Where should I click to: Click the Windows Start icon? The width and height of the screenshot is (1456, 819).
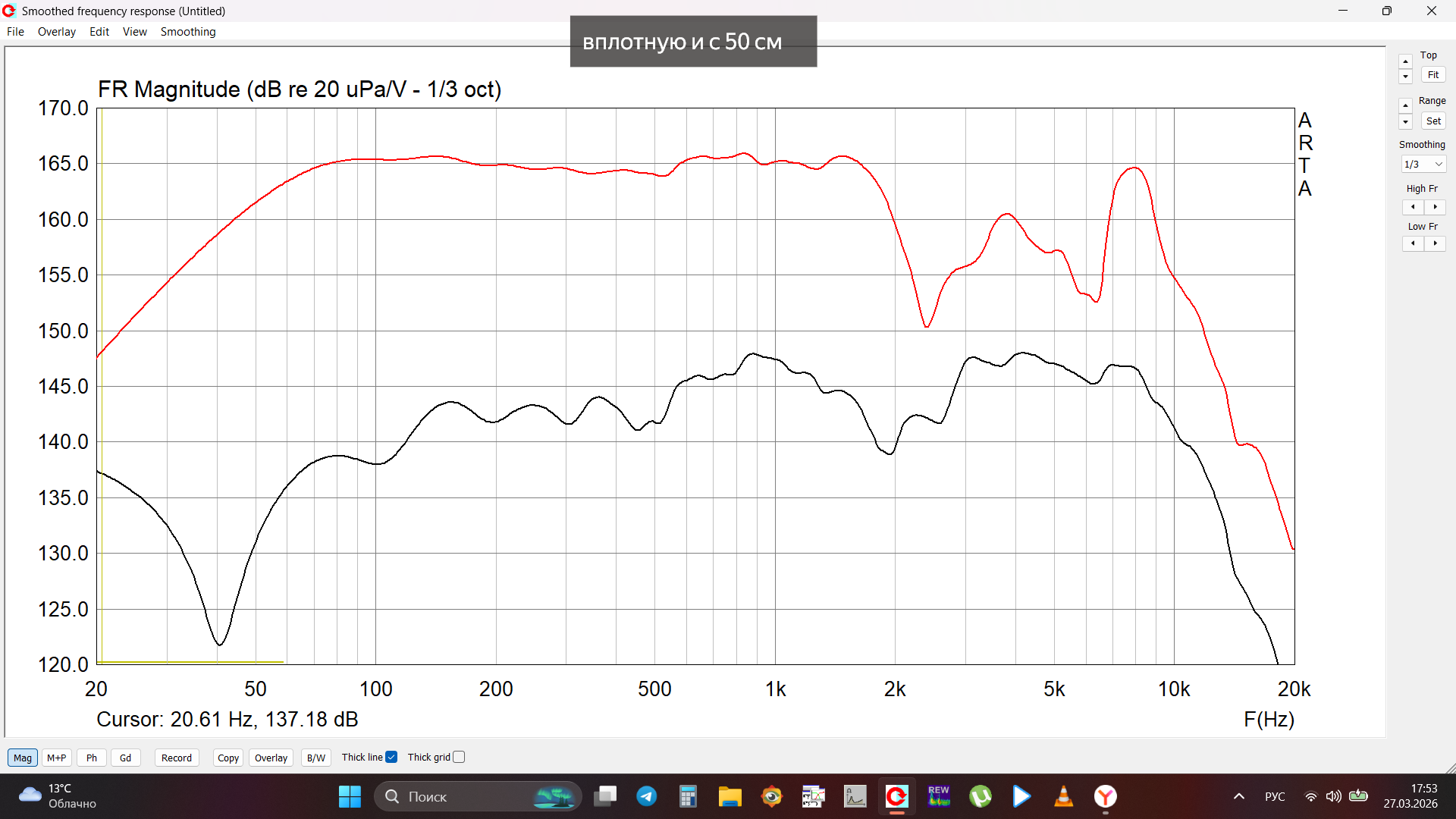(350, 796)
